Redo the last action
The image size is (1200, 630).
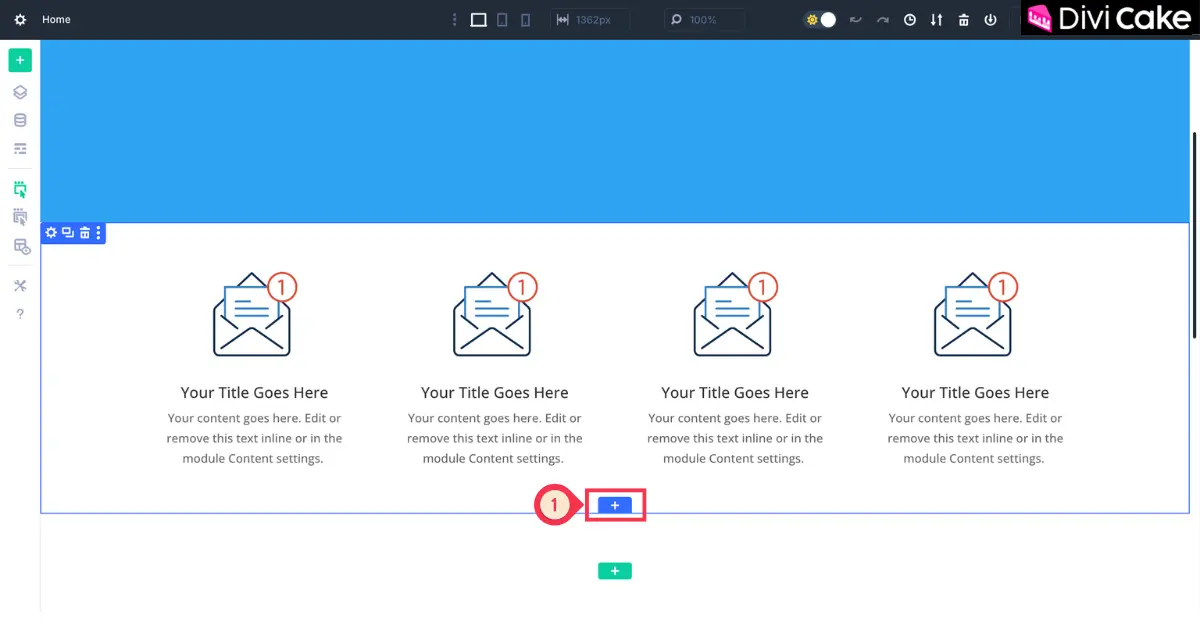click(883, 20)
